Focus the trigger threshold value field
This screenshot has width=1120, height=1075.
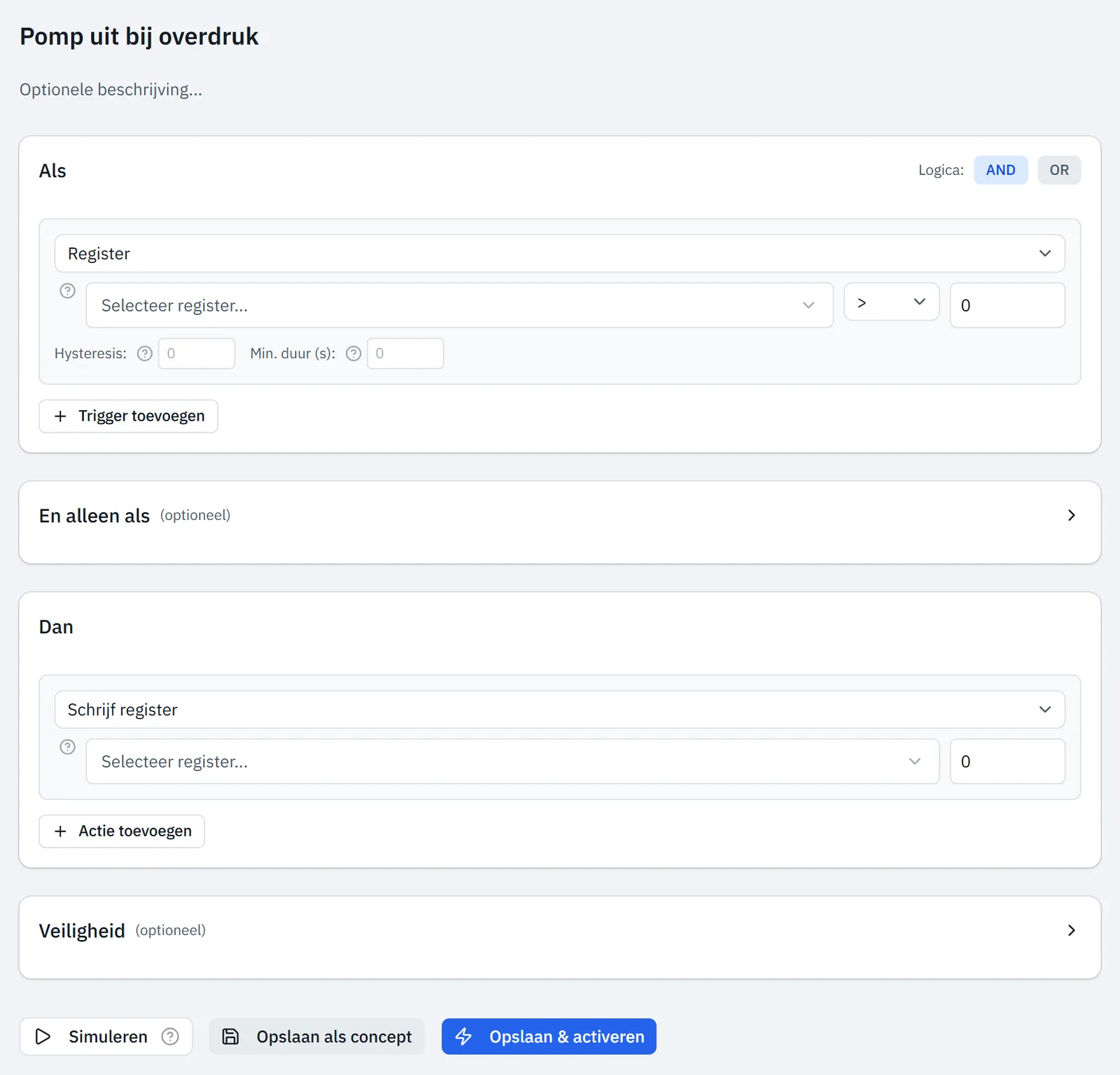point(1007,305)
